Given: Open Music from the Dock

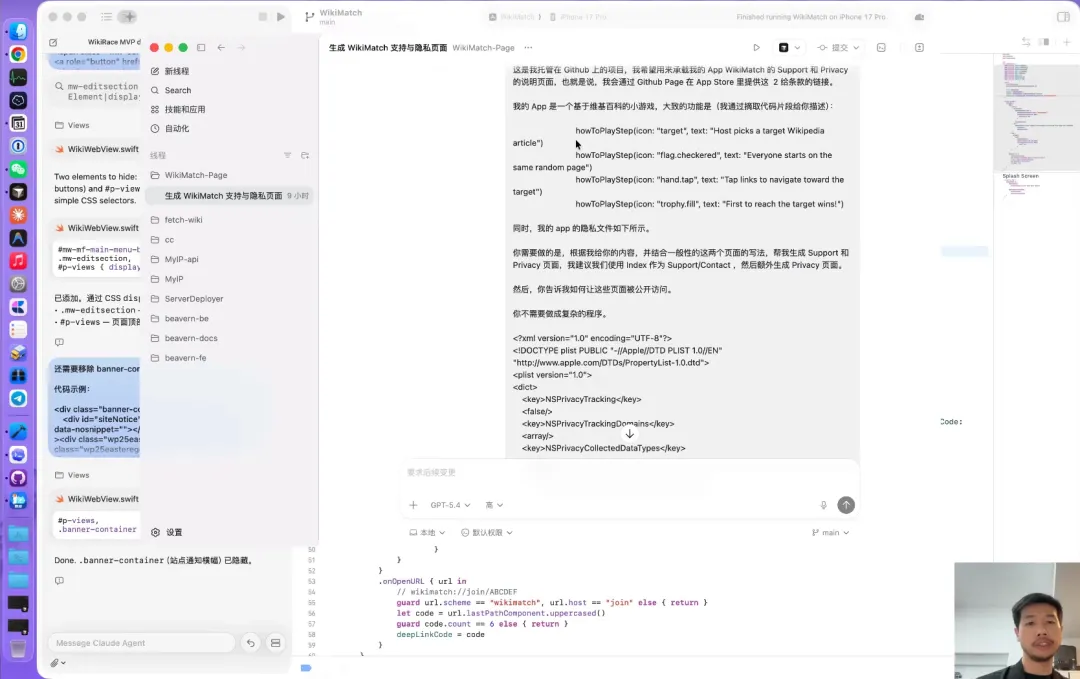Looking at the screenshot, I should (x=19, y=261).
